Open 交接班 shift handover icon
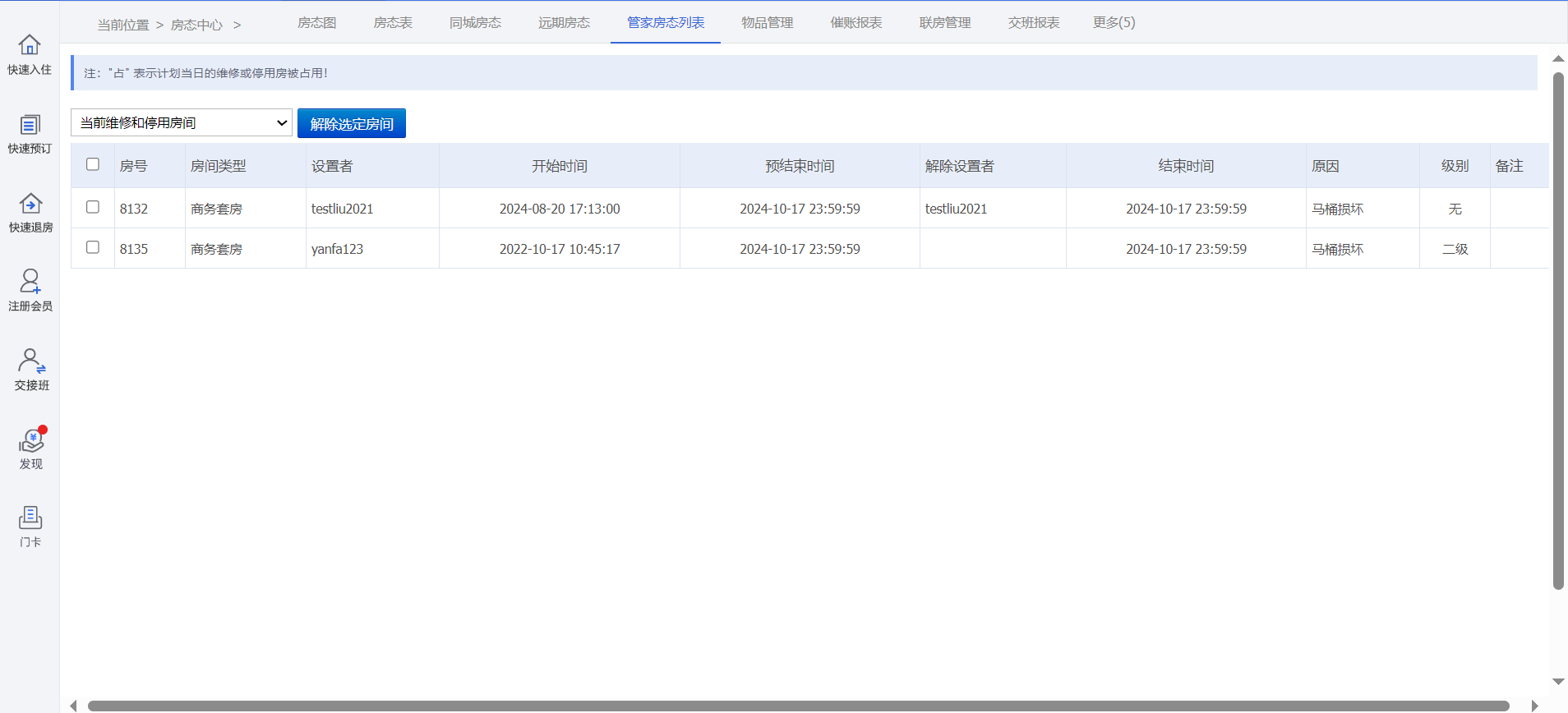The image size is (1568, 713). coord(31,370)
